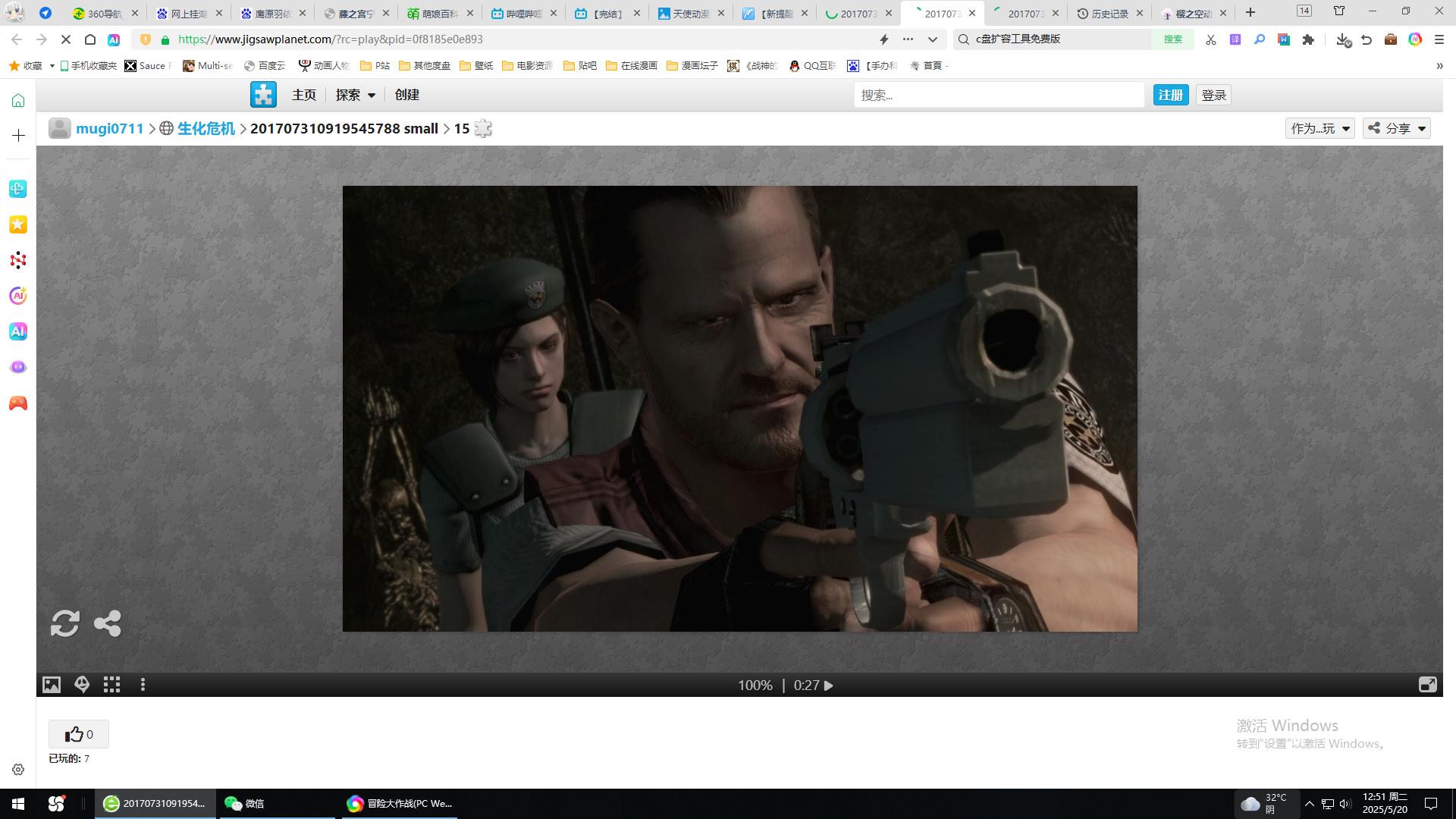Image resolution: width=1456 pixels, height=819 pixels.
Task: Open the sidebar settings gear
Action: (x=18, y=770)
